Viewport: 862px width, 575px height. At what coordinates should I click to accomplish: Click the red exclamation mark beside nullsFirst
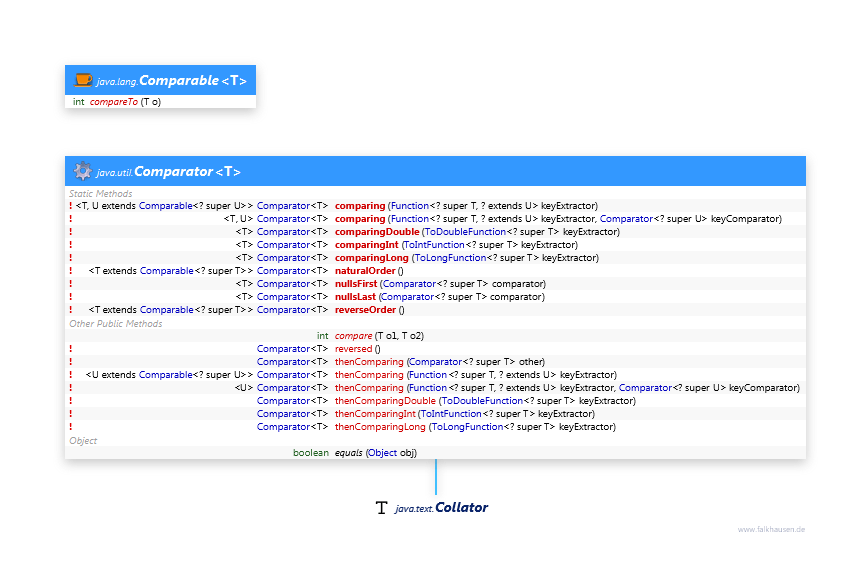70,284
